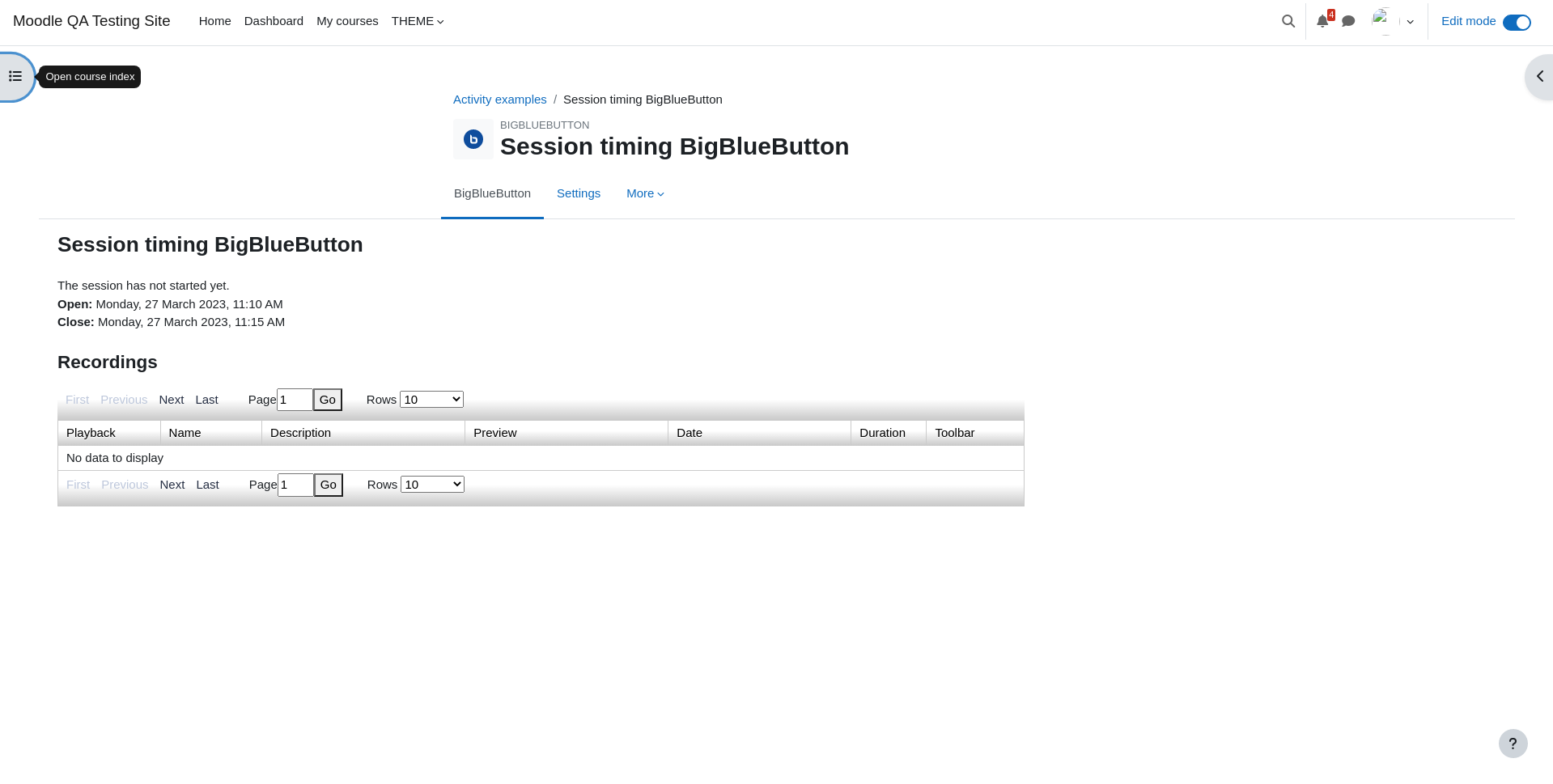Sort by Playback column header
Screen dimensions: 1553x784
(109, 433)
